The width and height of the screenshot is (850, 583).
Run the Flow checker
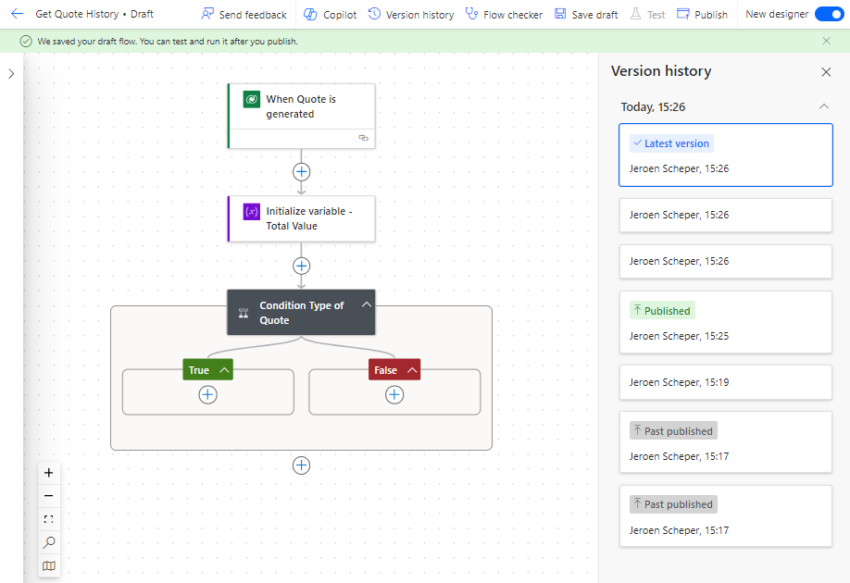click(x=504, y=14)
